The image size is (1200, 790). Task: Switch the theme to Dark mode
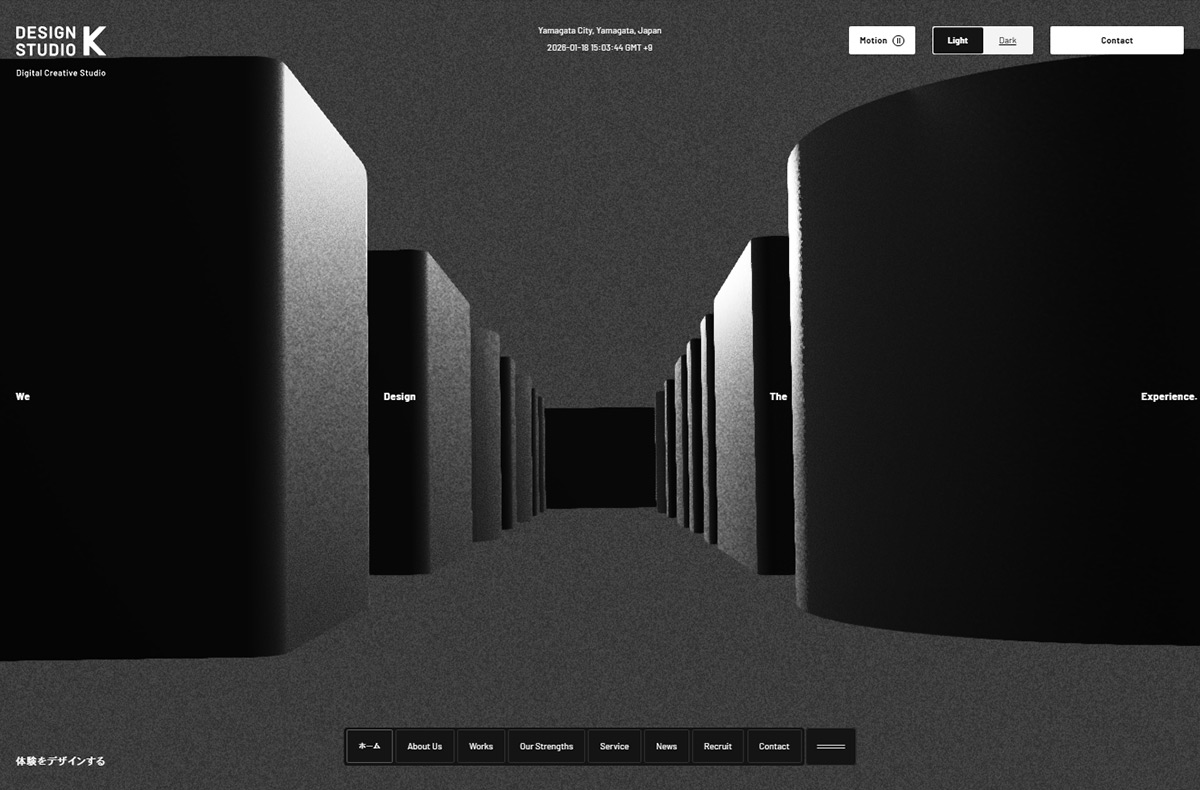[x=1007, y=40]
